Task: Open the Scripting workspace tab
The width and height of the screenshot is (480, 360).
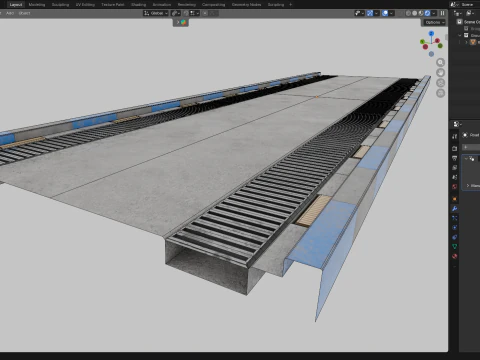Action: (276, 5)
